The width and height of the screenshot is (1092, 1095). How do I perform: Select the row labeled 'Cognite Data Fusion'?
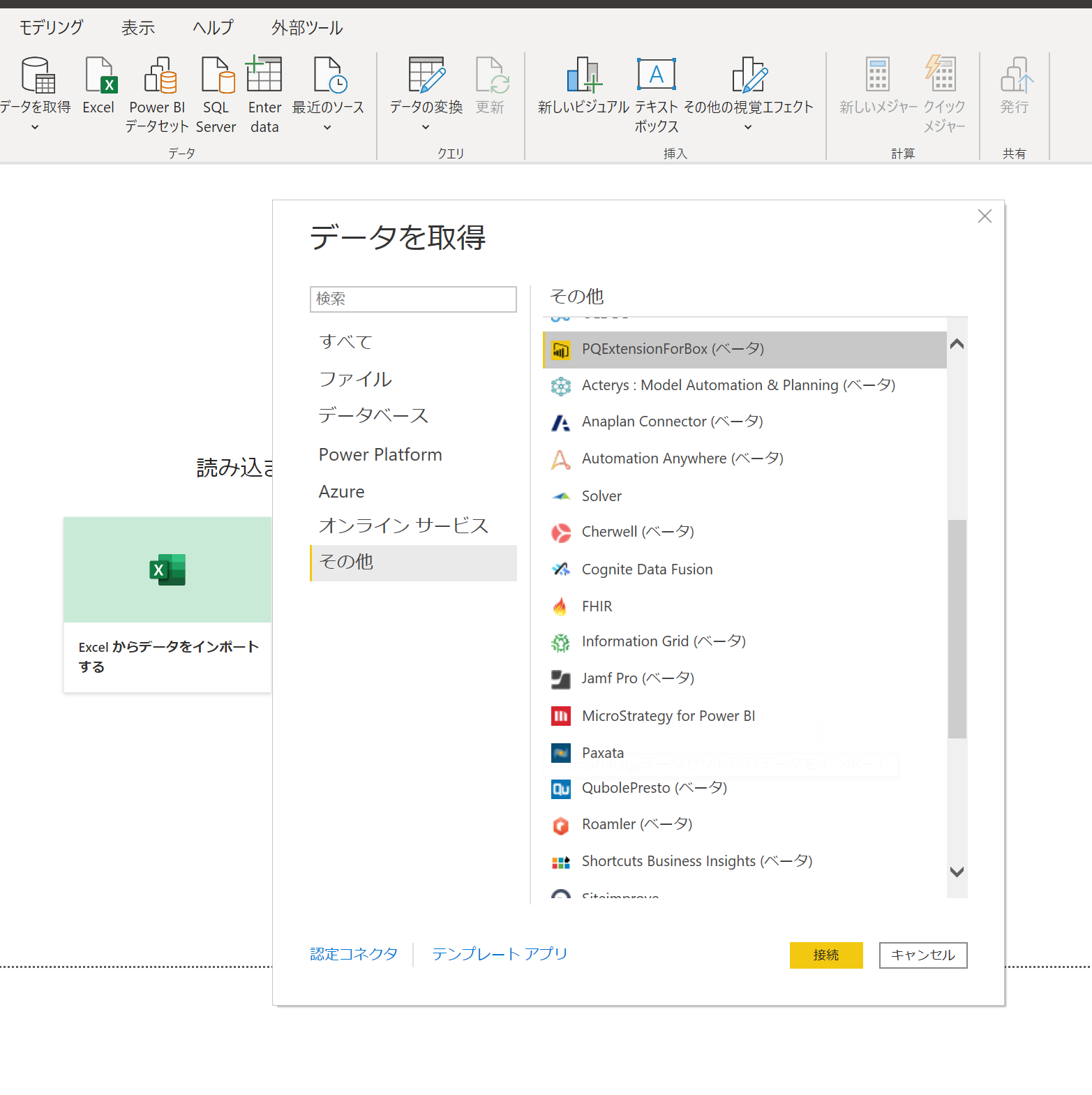(745, 569)
